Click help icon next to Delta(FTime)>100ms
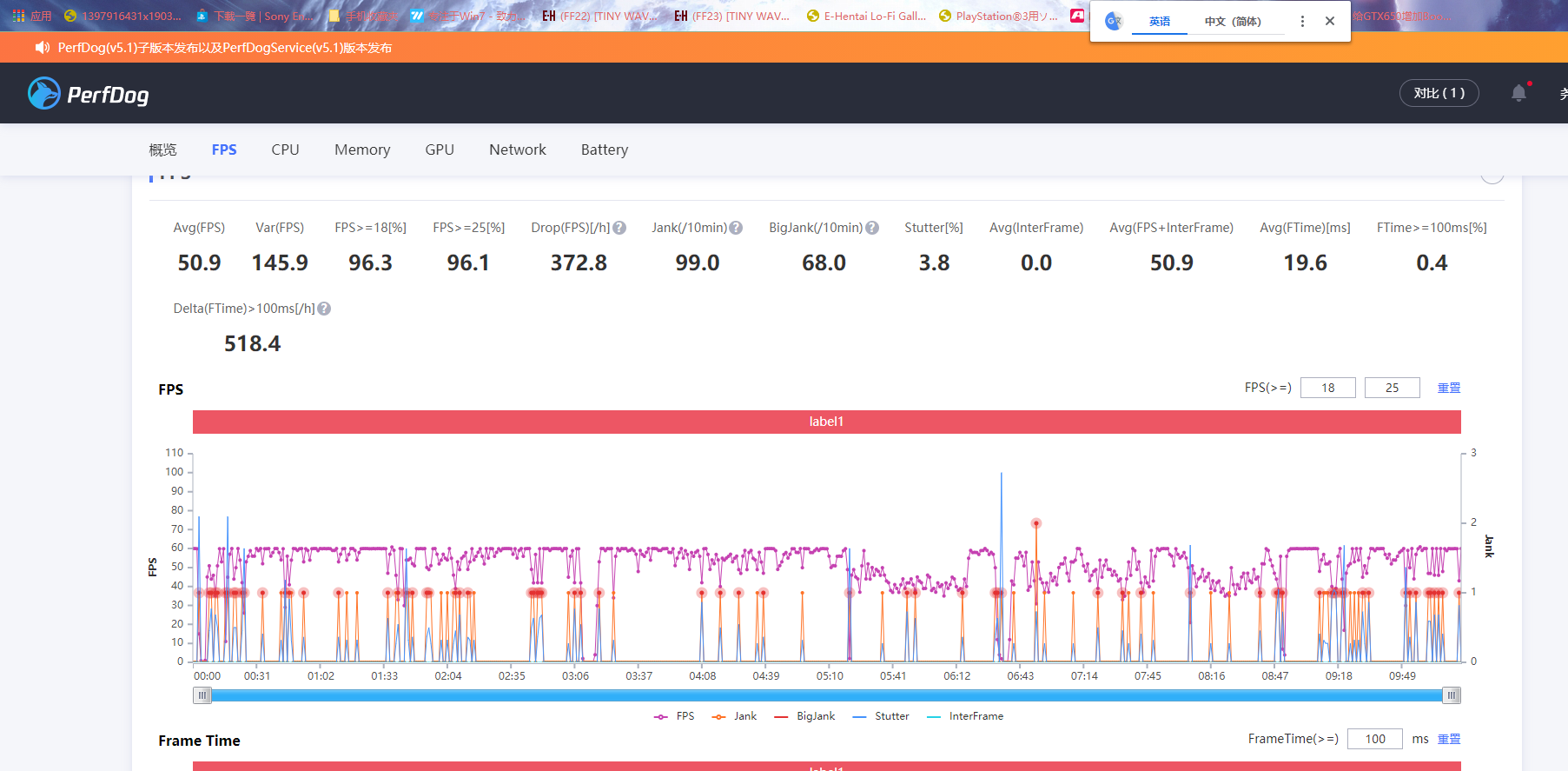Viewport: 1568px width, 771px height. pos(324,309)
